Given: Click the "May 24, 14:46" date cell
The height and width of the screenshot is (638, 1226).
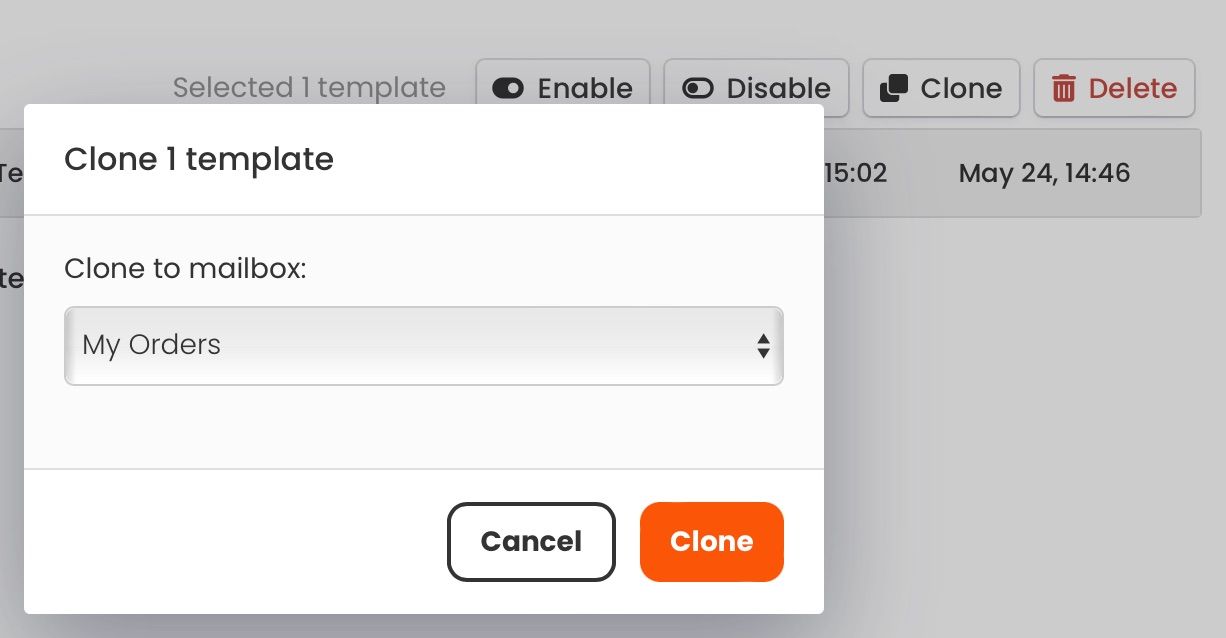Looking at the screenshot, I should pyautogui.click(x=1044, y=173).
